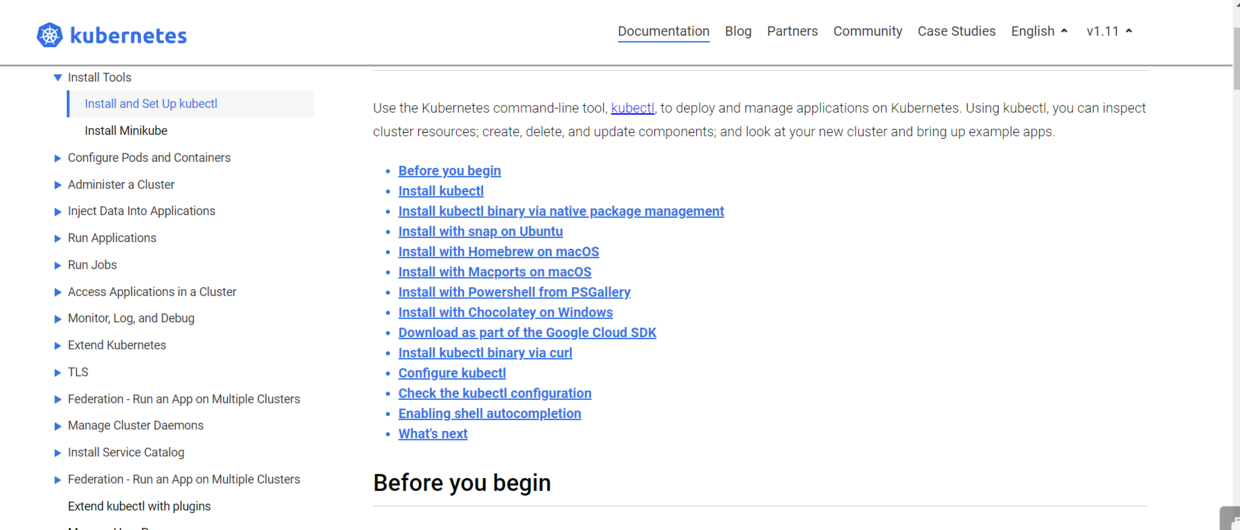1240x530 pixels.
Task: Jump to Install kubectl link
Action: pos(441,191)
